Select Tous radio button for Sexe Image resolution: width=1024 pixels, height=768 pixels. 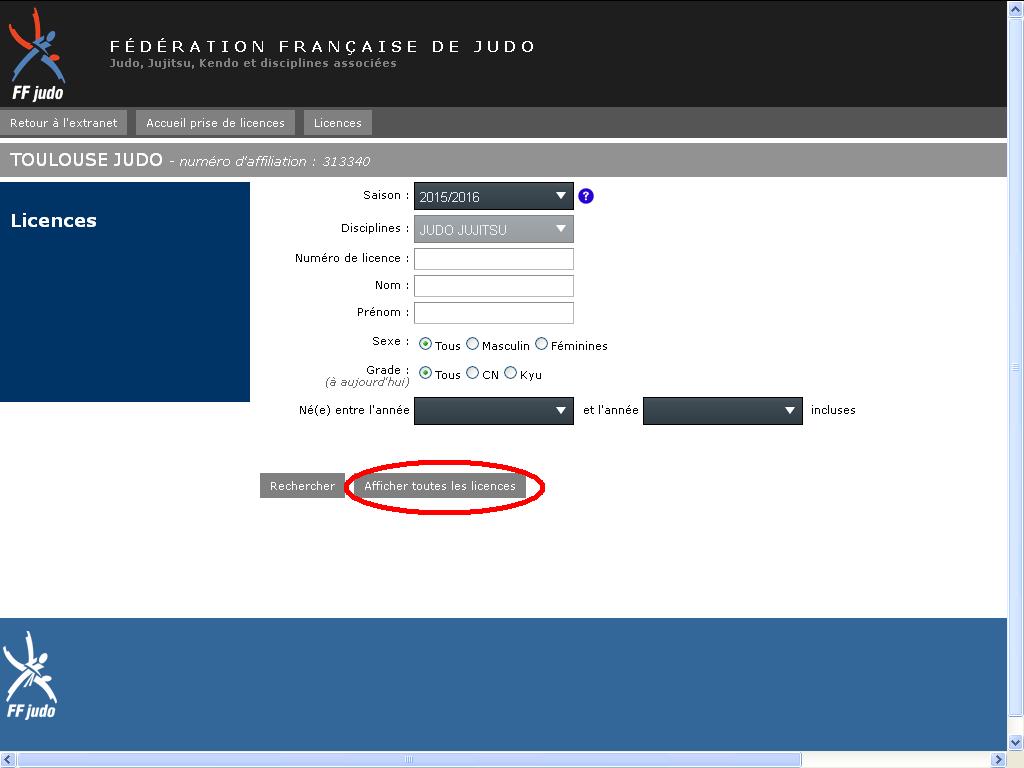(x=426, y=344)
